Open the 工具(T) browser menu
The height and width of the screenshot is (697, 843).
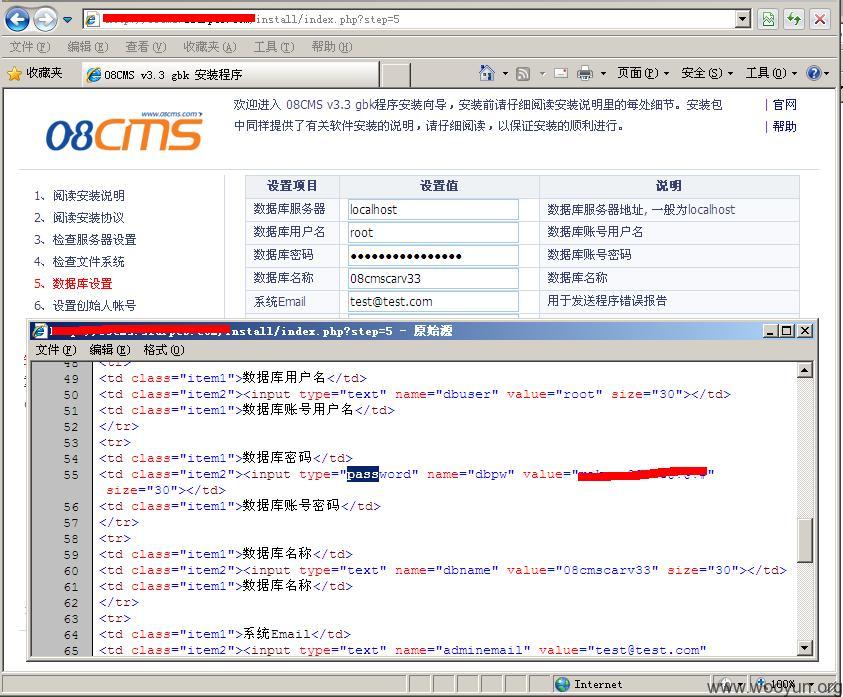[274, 47]
